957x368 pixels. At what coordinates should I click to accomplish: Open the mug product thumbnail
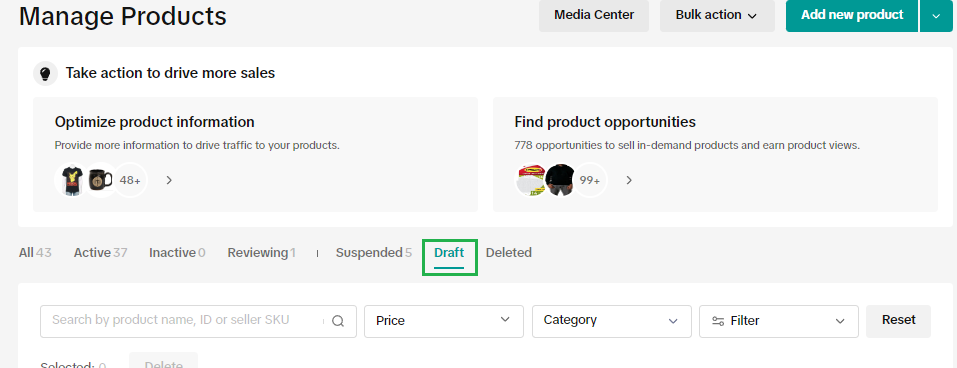(x=101, y=180)
